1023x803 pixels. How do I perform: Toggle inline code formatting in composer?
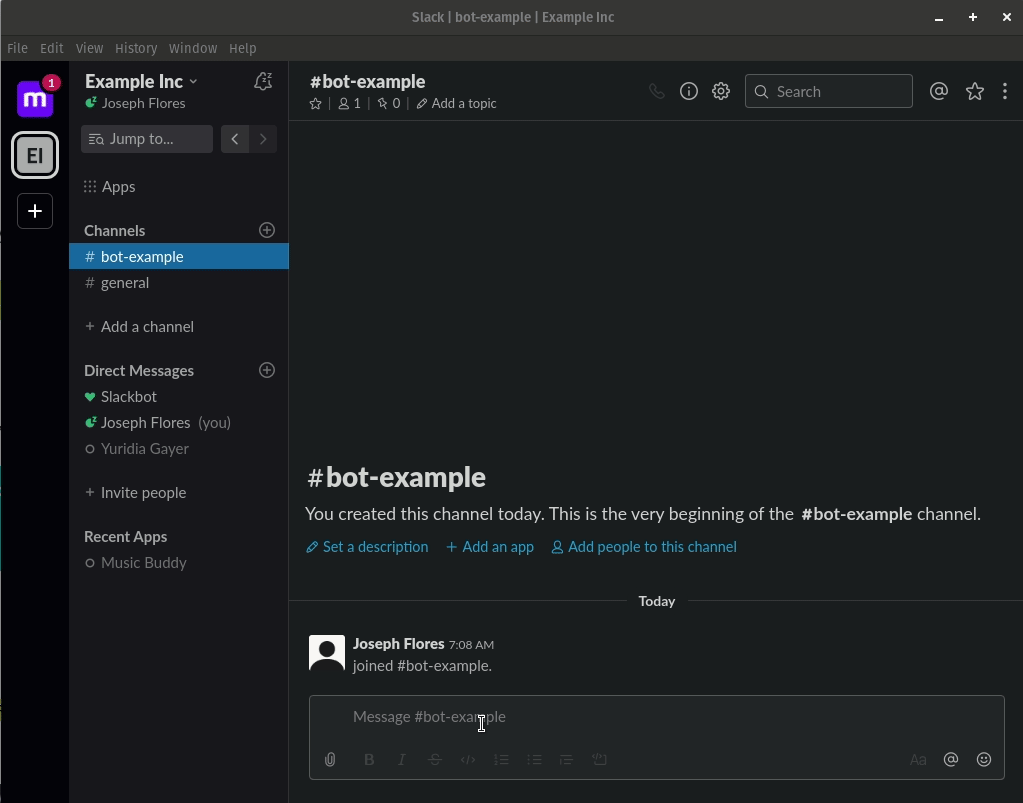(468, 759)
